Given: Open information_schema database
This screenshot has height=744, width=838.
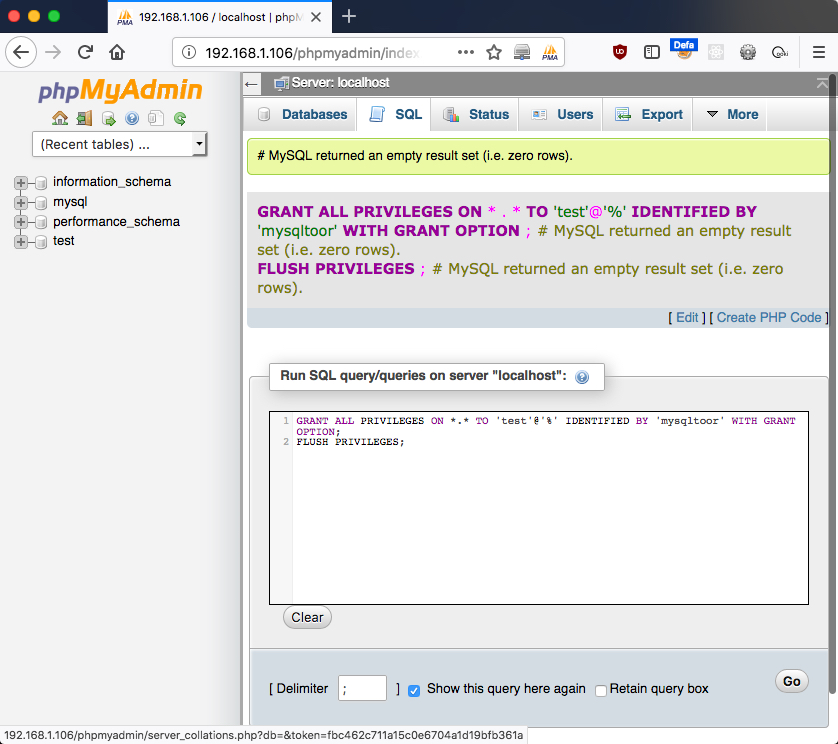Looking at the screenshot, I should click(x=112, y=182).
